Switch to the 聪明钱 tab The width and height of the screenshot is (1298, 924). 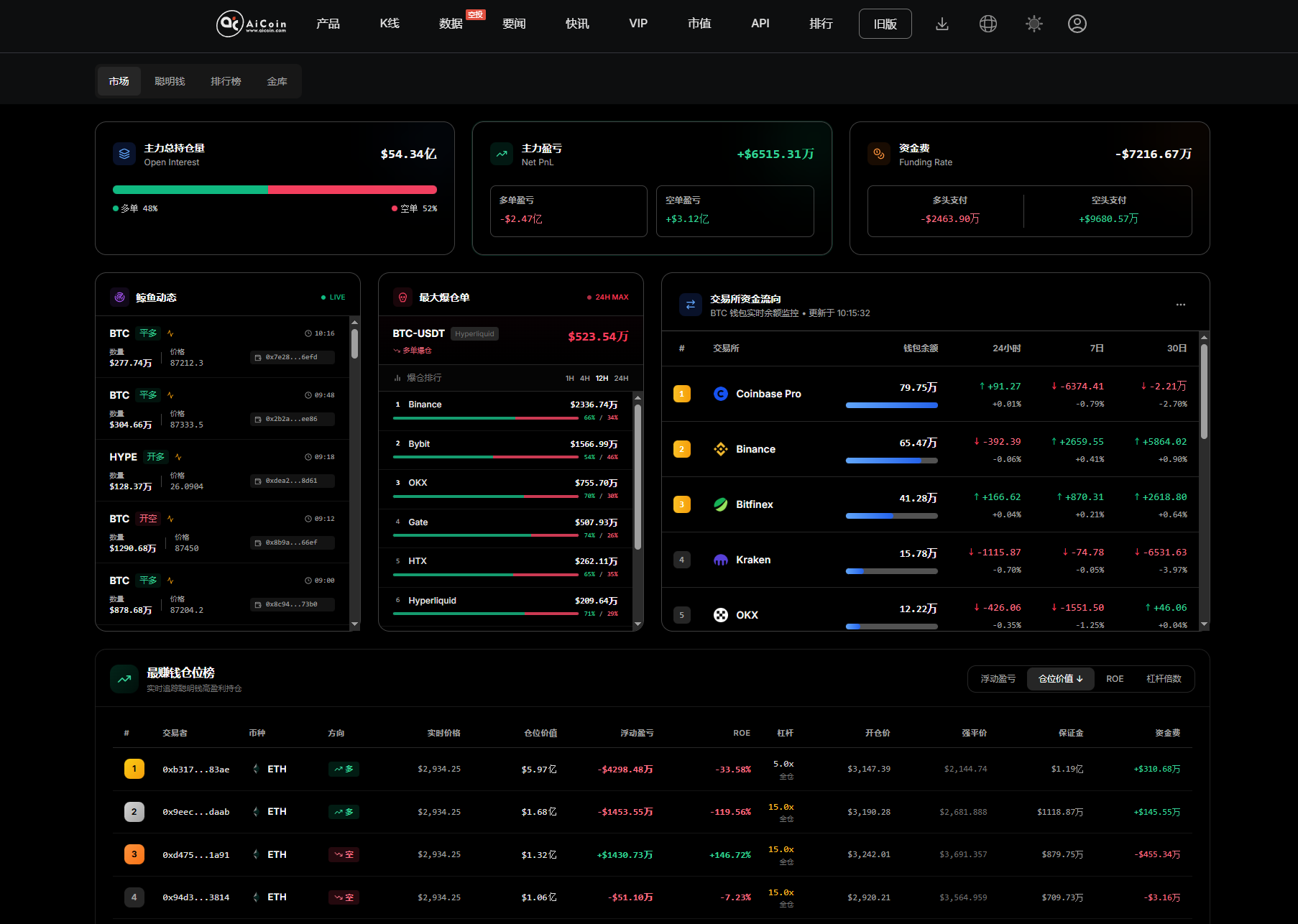click(x=170, y=81)
